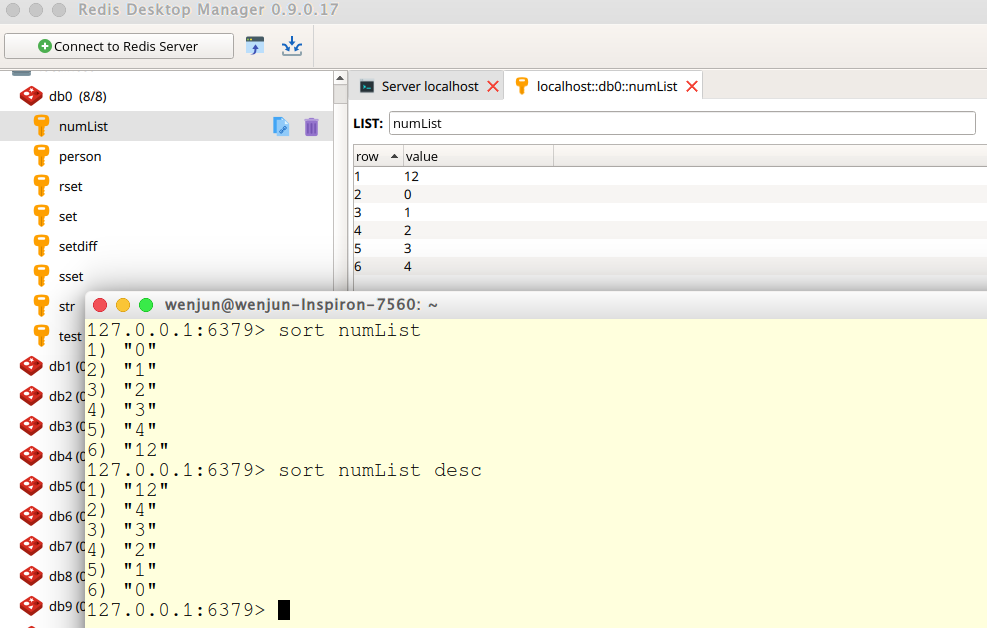The image size is (987, 628).
Task: Expand the db2 database node
Action: pyautogui.click(x=31, y=396)
